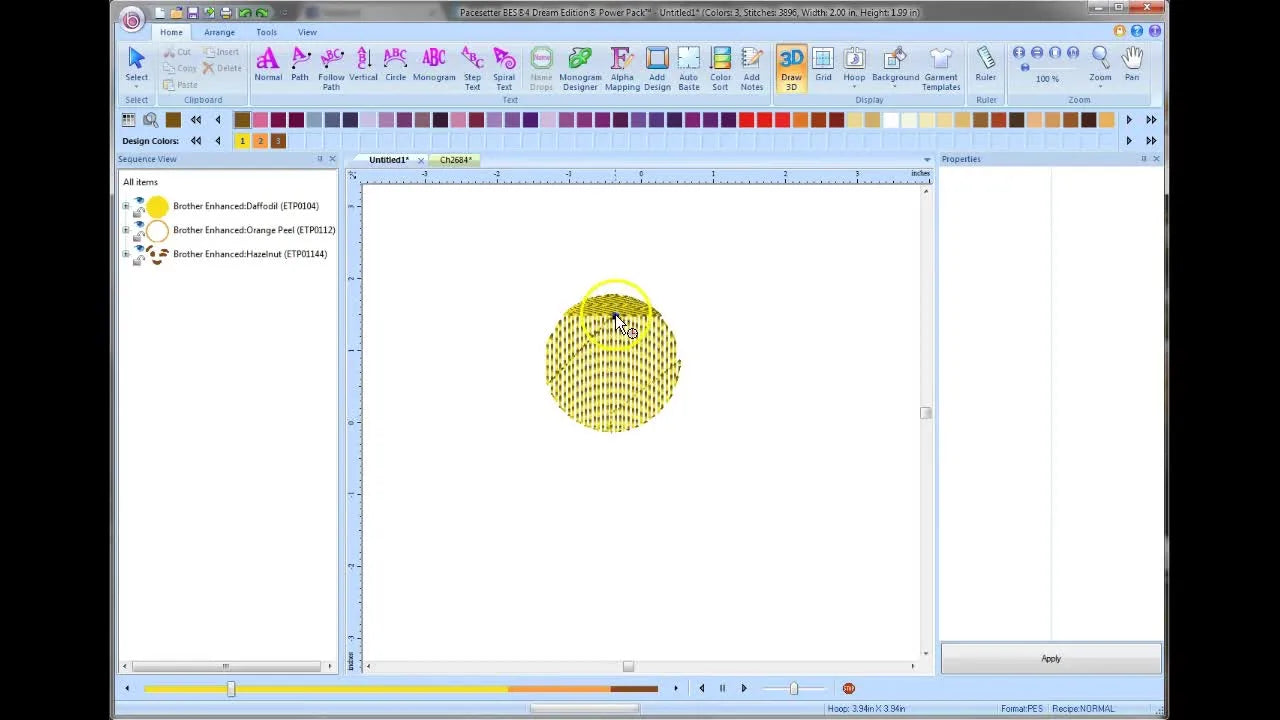Click the Apply button in Properties
The height and width of the screenshot is (720, 1280).
tap(1051, 659)
